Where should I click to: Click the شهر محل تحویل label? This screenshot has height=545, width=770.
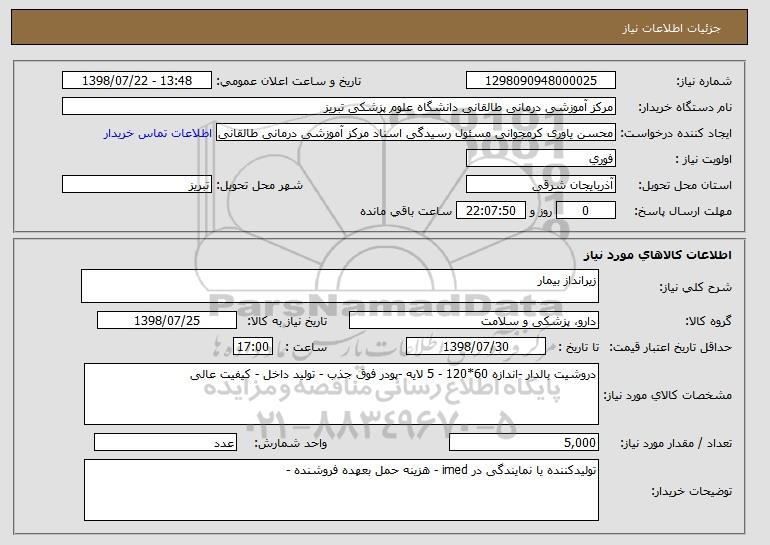[260, 186]
